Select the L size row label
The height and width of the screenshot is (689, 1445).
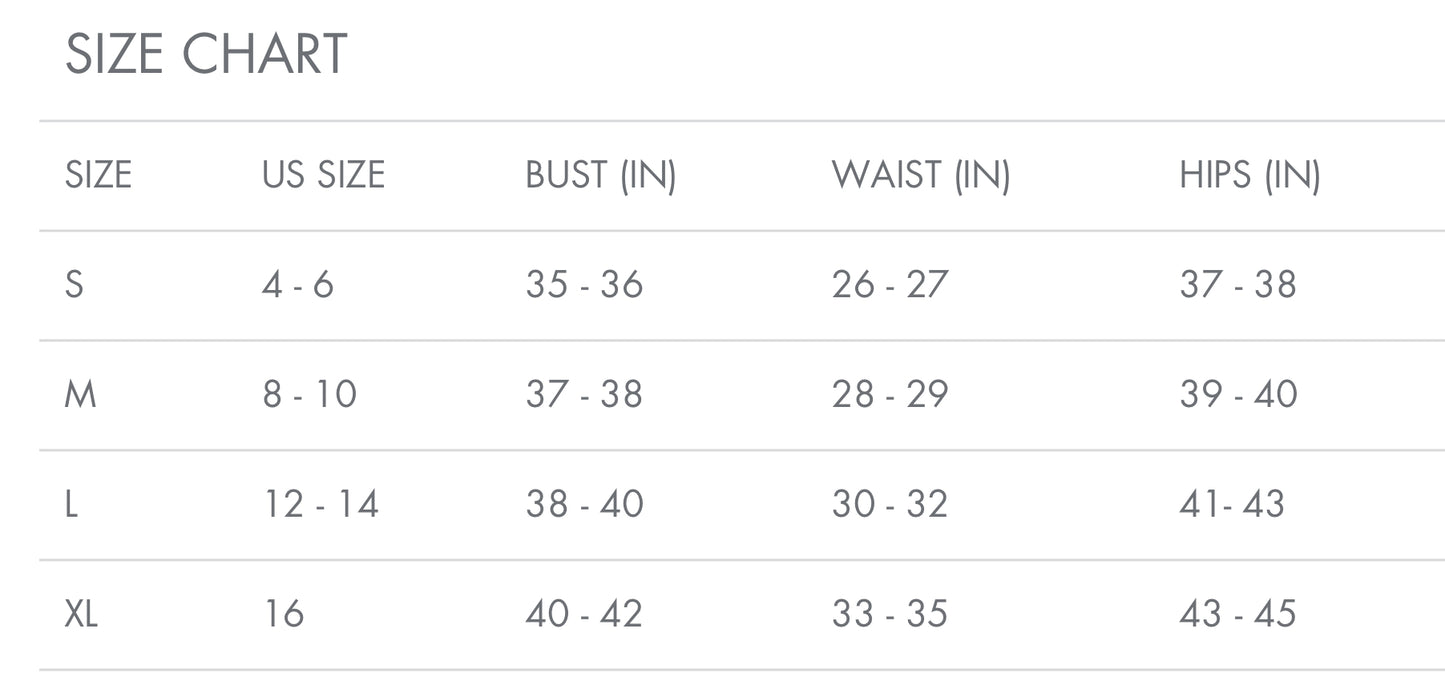(71, 504)
